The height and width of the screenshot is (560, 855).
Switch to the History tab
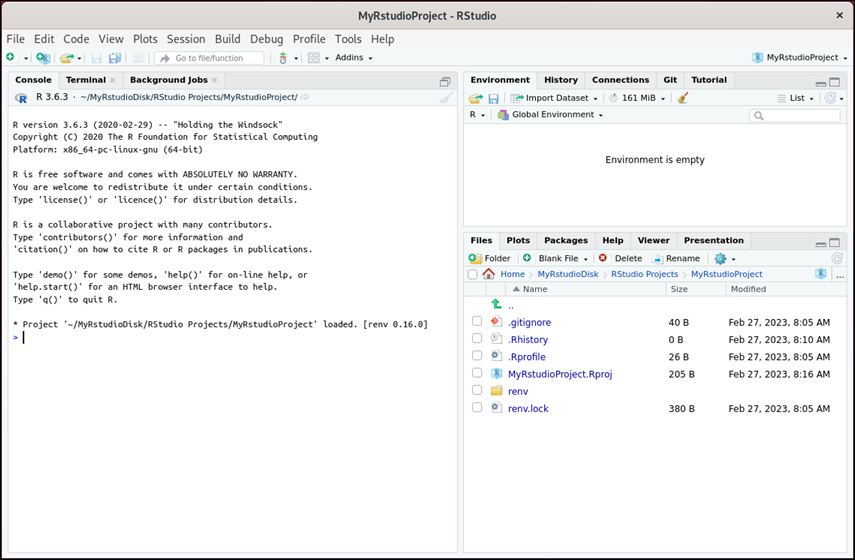tap(561, 80)
